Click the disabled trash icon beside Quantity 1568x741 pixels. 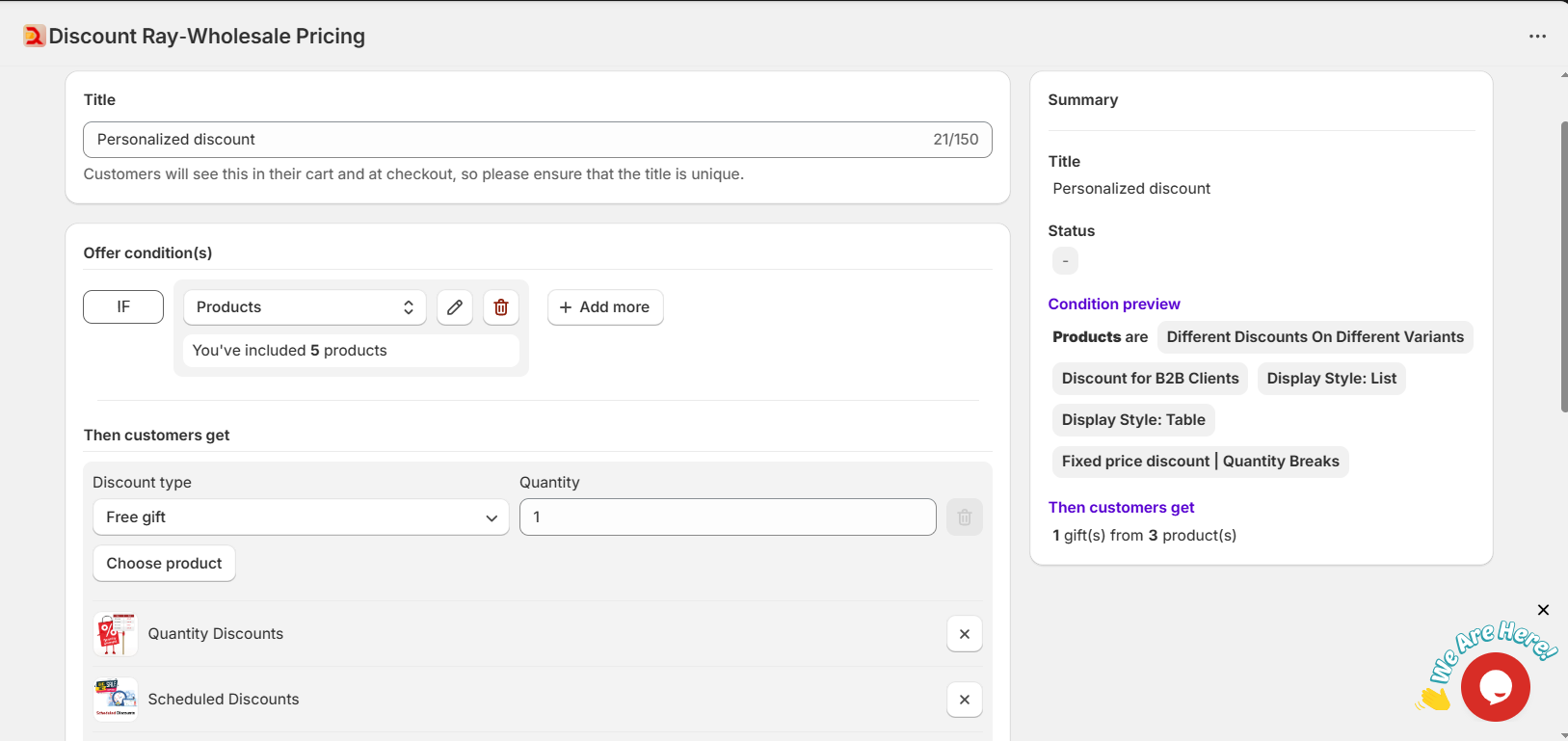pyautogui.click(x=965, y=517)
